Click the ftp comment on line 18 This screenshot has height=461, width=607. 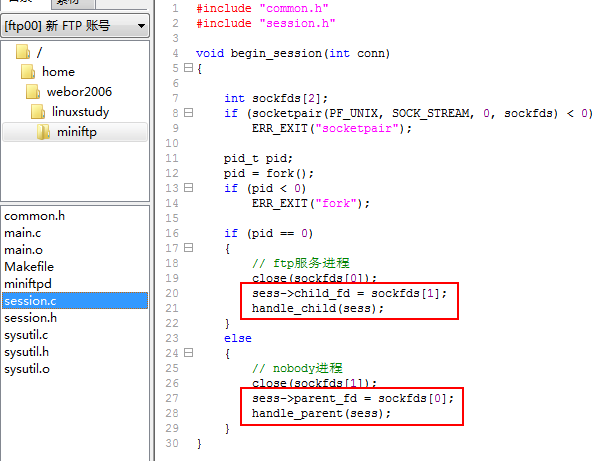pos(301,263)
